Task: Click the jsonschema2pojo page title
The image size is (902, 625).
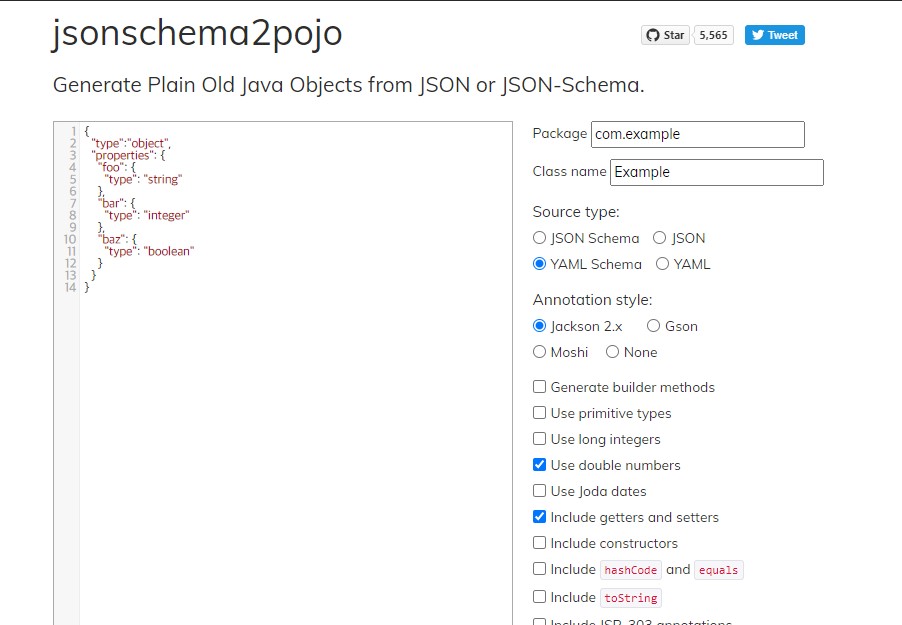Action: click(x=197, y=33)
